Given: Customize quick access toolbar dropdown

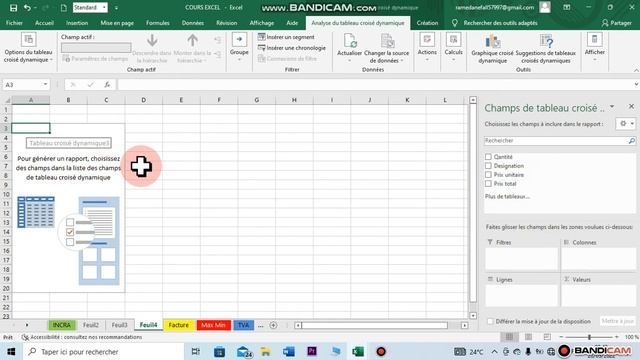Looking at the screenshot, I should [x=116, y=8].
